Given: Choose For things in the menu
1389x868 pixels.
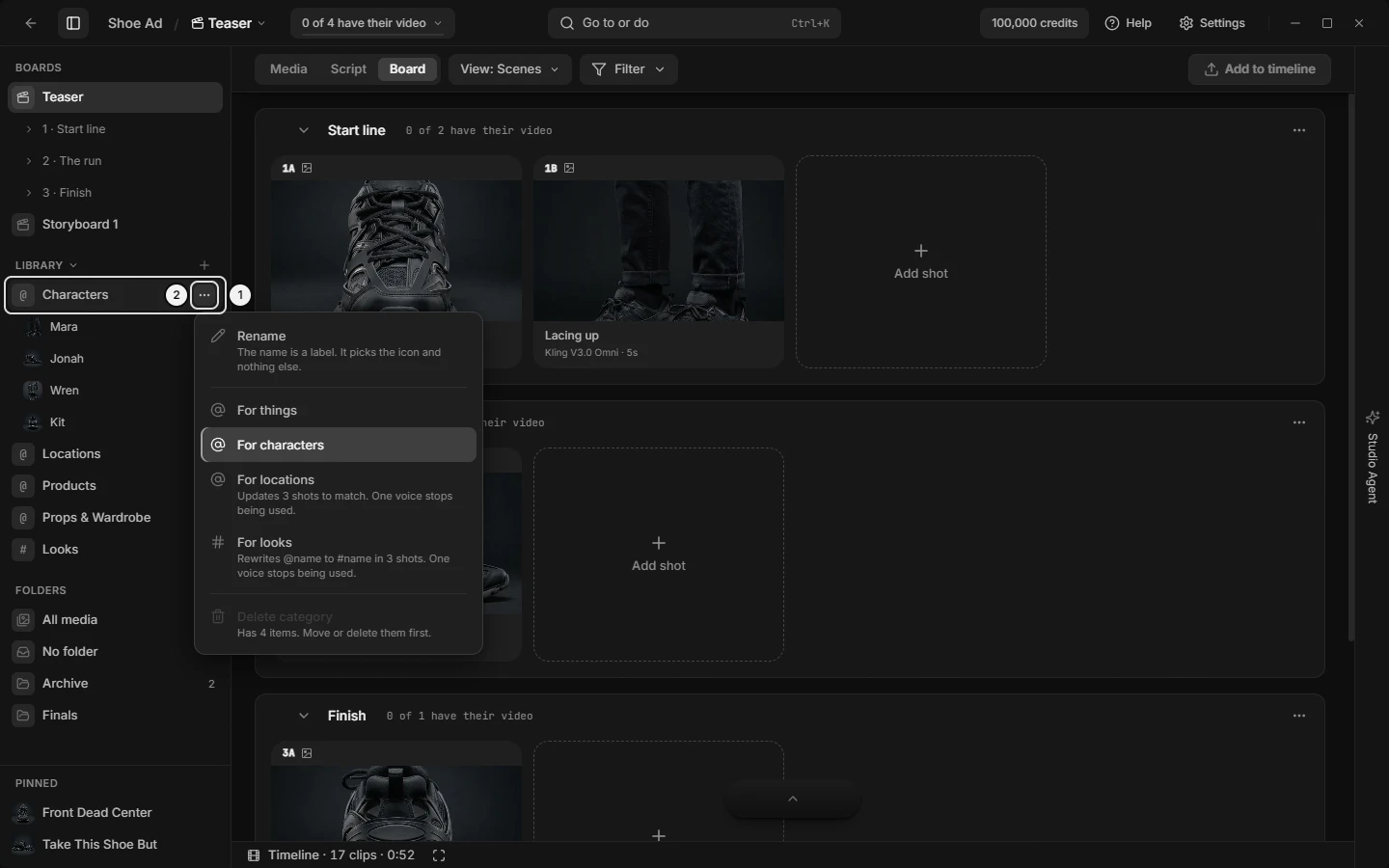Looking at the screenshot, I should [x=339, y=411].
